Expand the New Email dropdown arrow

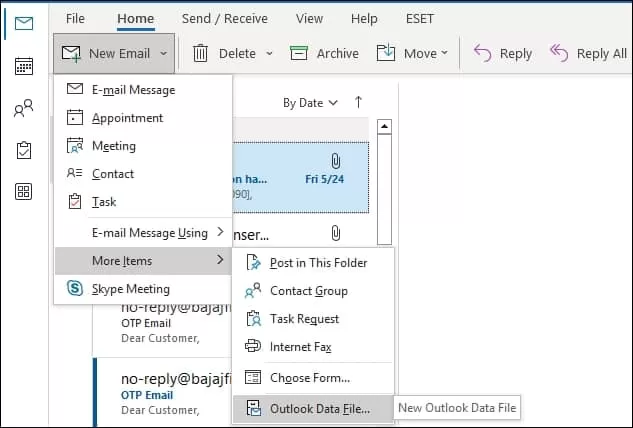[x=163, y=53]
